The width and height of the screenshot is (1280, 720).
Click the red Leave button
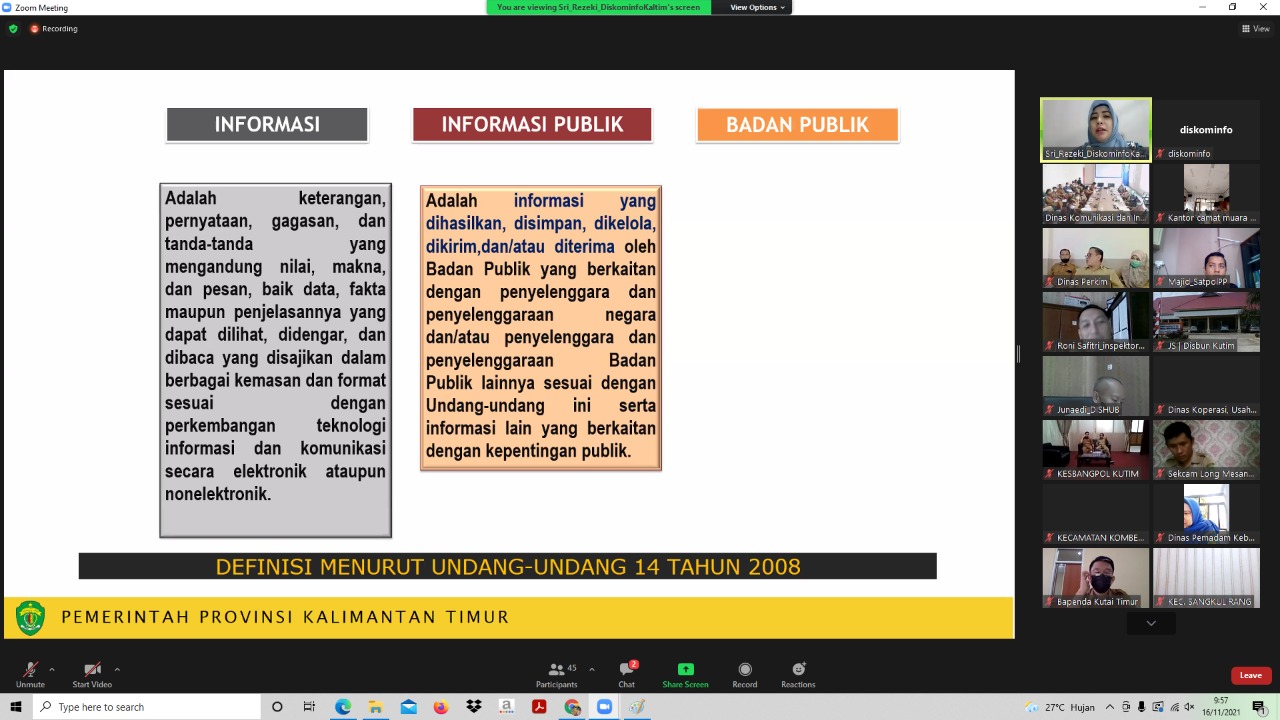pos(1250,675)
